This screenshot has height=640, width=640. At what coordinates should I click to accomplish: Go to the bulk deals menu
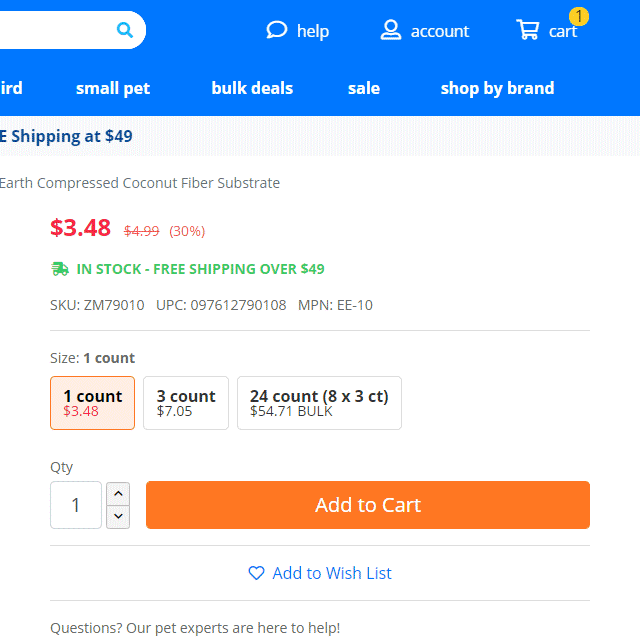click(x=252, y=88)
